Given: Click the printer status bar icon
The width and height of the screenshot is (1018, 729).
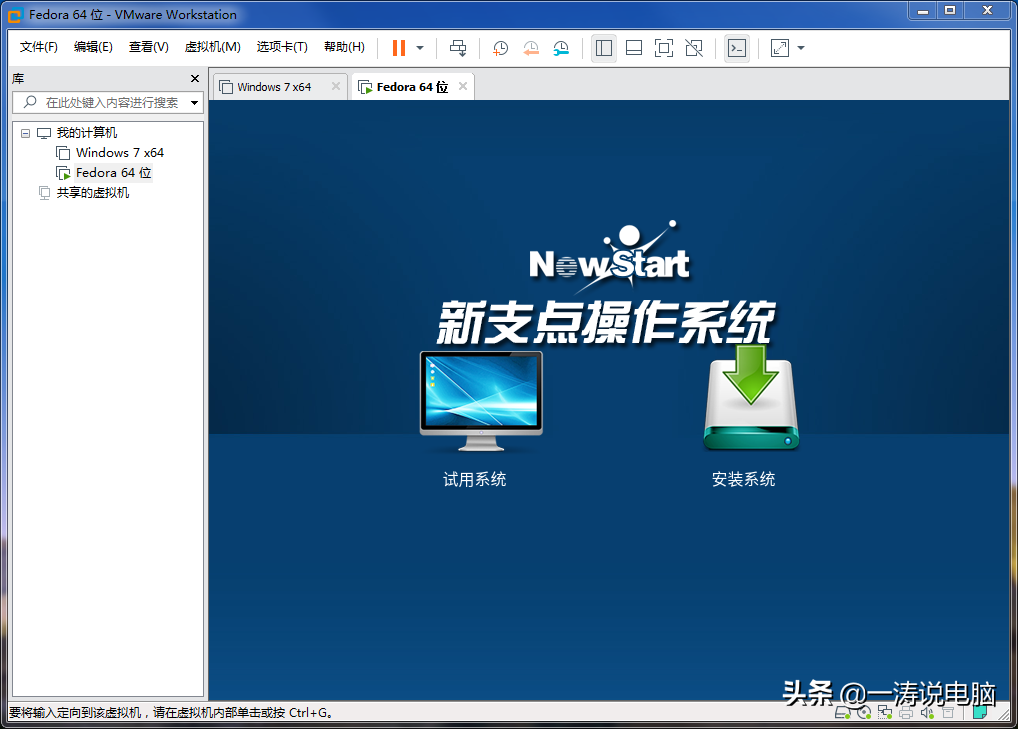Looking at the screenshot, I should click(906, 713).
